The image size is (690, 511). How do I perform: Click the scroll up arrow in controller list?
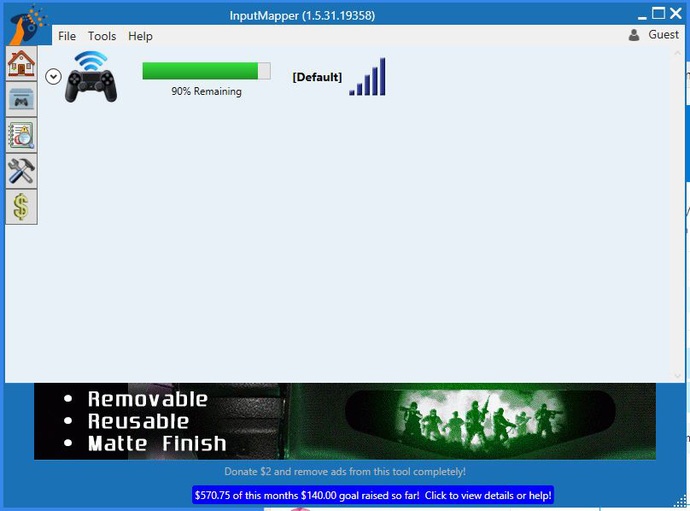[x=678, y=53]
